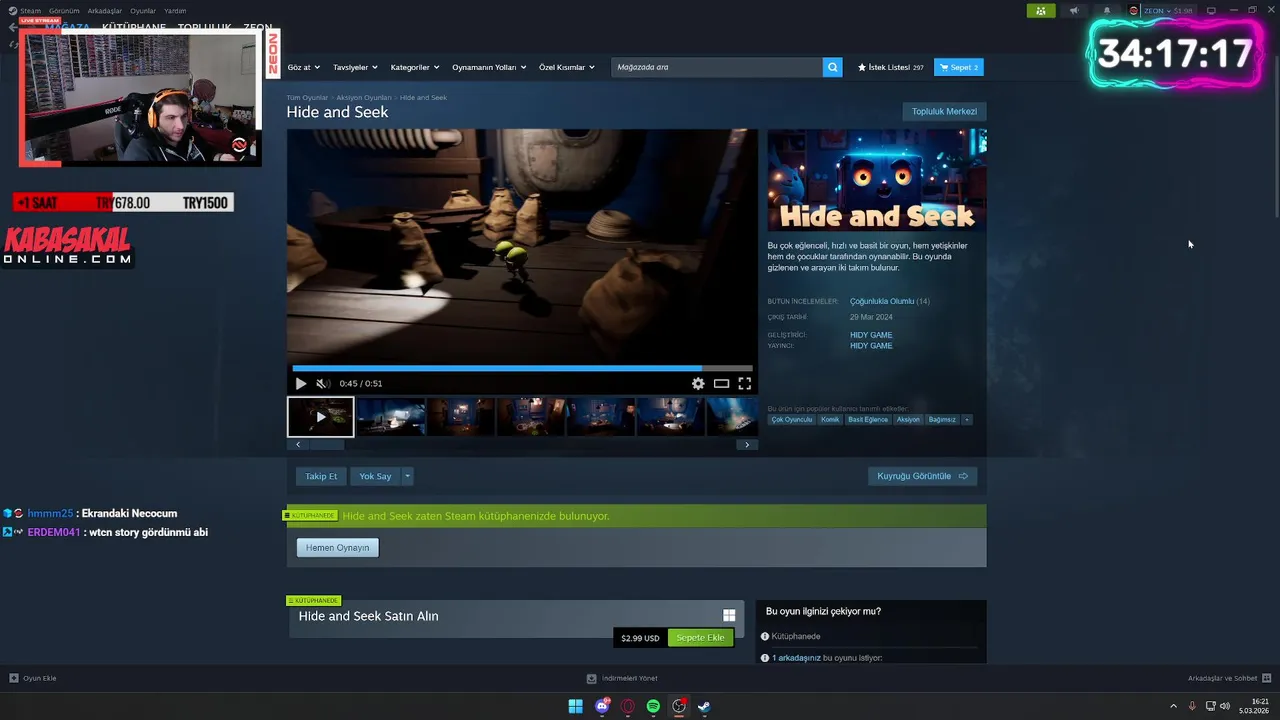Open Discord from the taskbar
The image size is (1280, 720).
[602, 706]
